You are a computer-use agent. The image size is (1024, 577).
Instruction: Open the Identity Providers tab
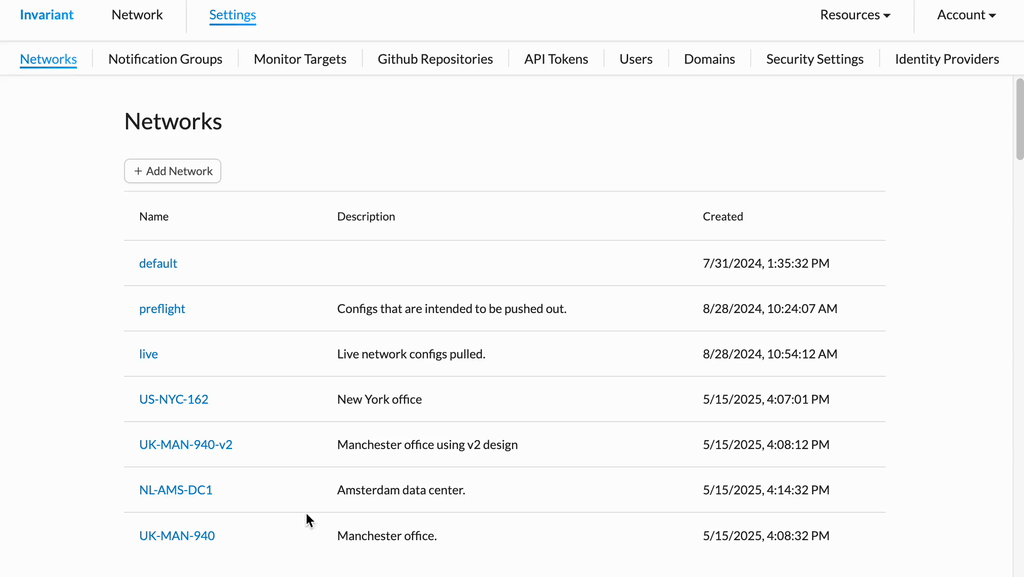(x=946, y=59)
